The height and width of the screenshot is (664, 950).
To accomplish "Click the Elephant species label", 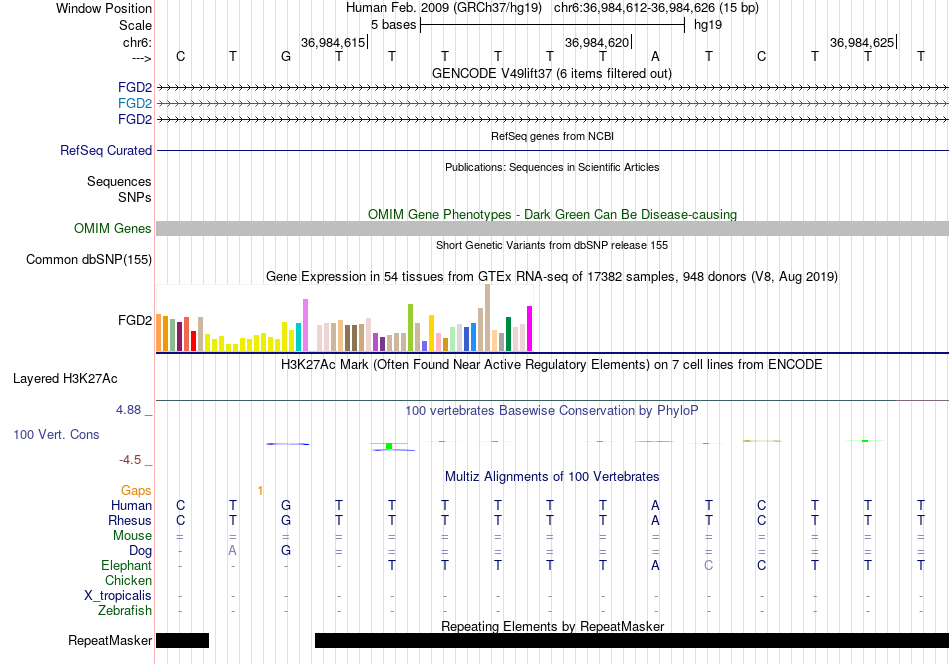I will [x=126, y=565].
